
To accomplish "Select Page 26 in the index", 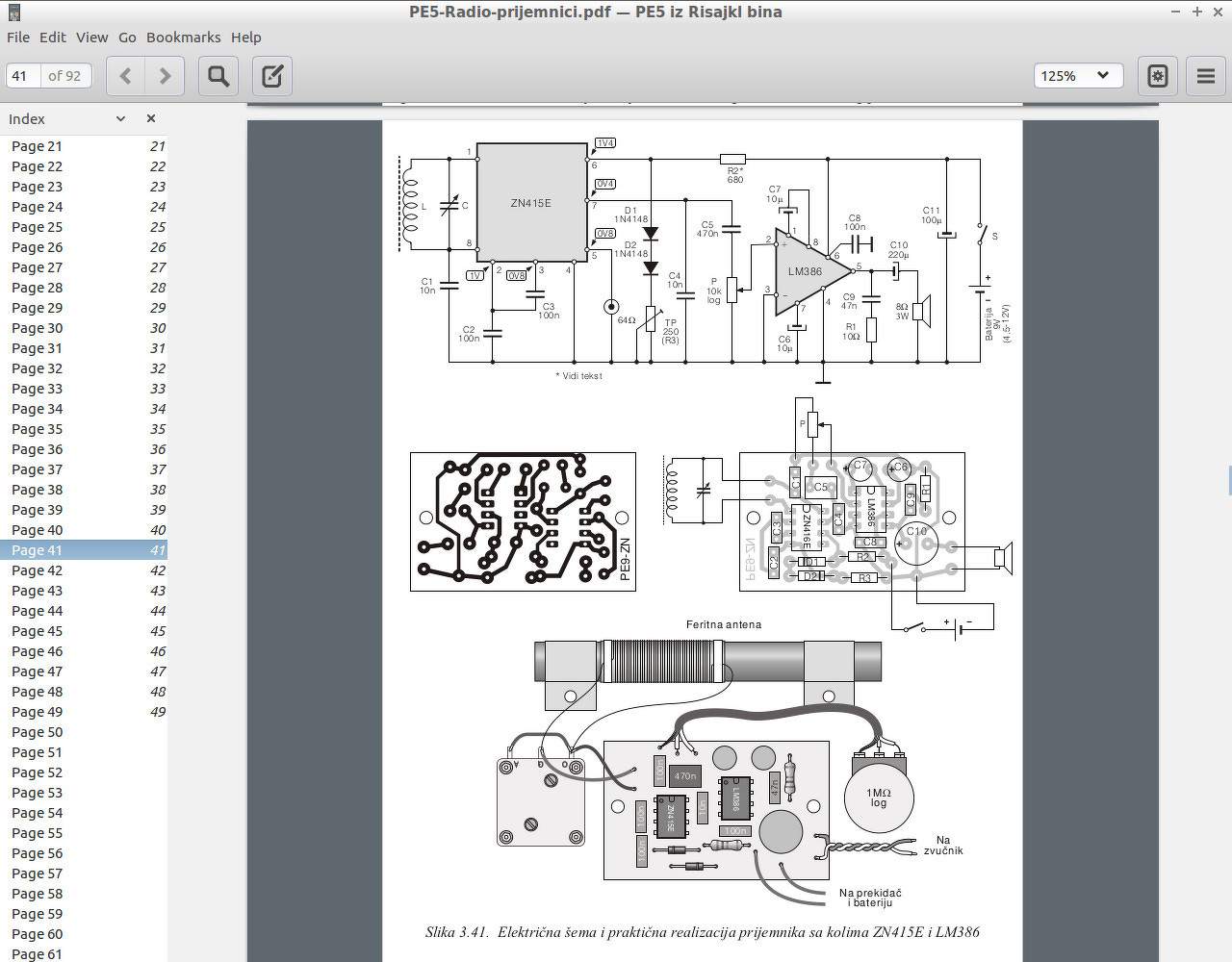I will point(84,247).
